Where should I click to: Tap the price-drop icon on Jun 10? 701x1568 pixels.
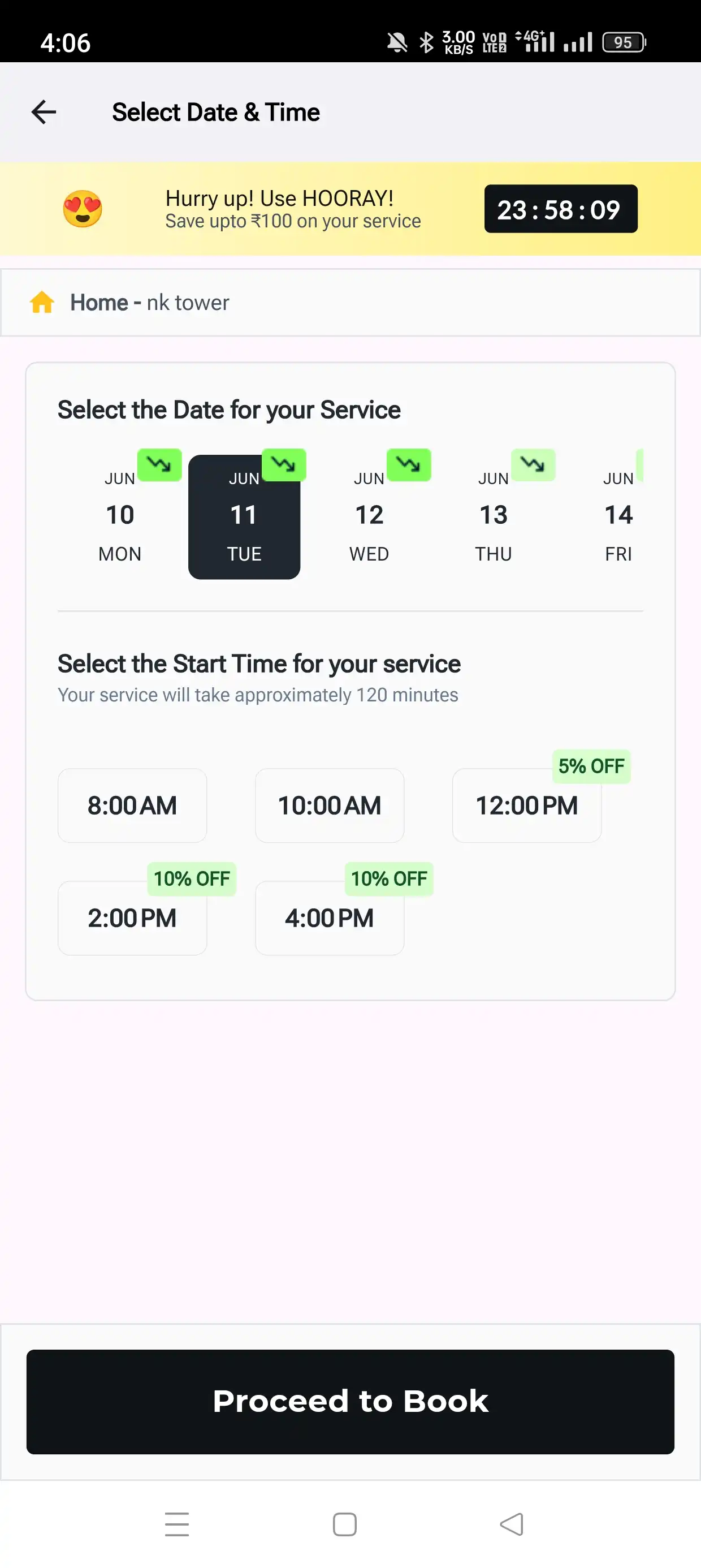[x=159, y=465]
